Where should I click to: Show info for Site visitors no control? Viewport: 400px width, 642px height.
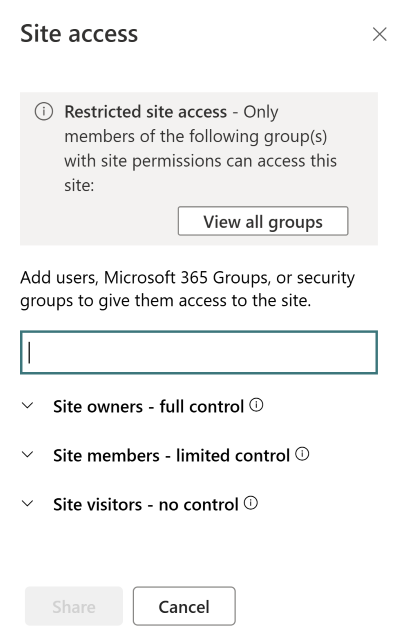tap(251, 503)
